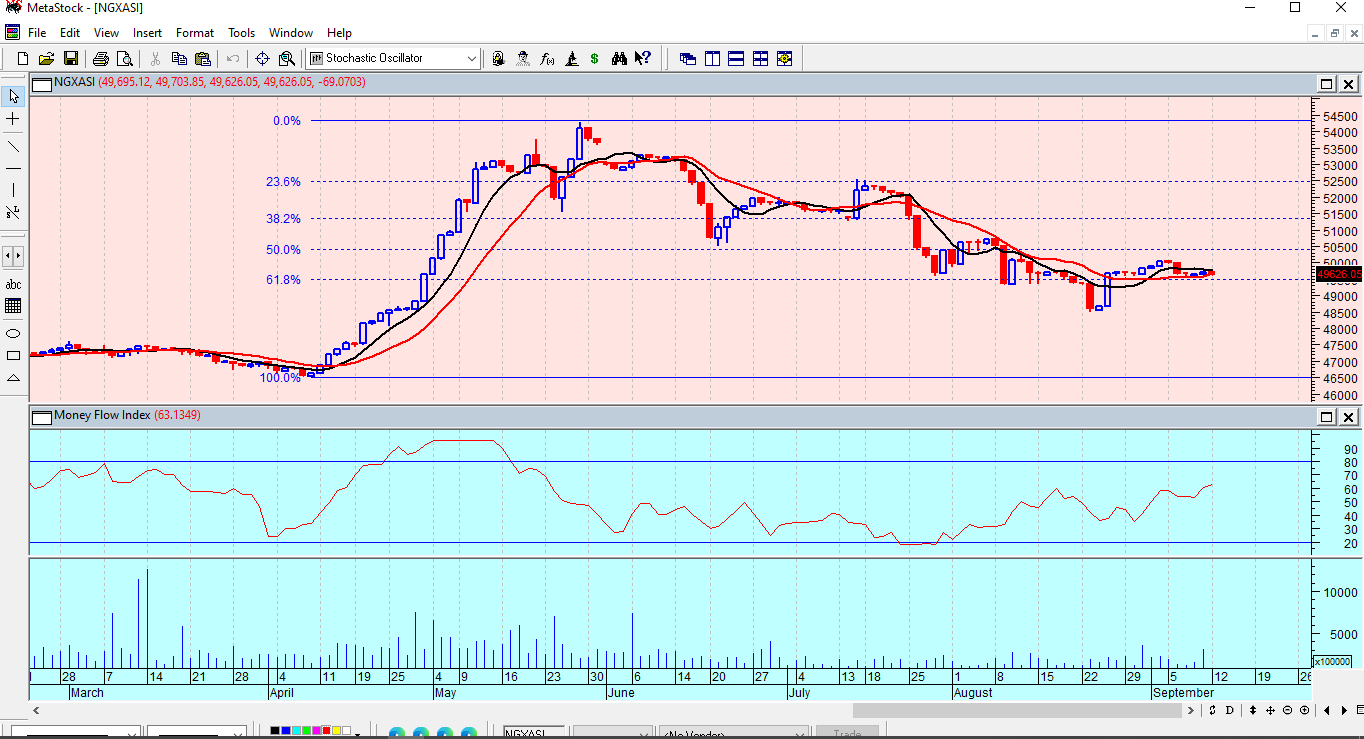Screen dimensions: 1364x739
Task: Open a file using the folder icon
Action: tap(46, 58)
